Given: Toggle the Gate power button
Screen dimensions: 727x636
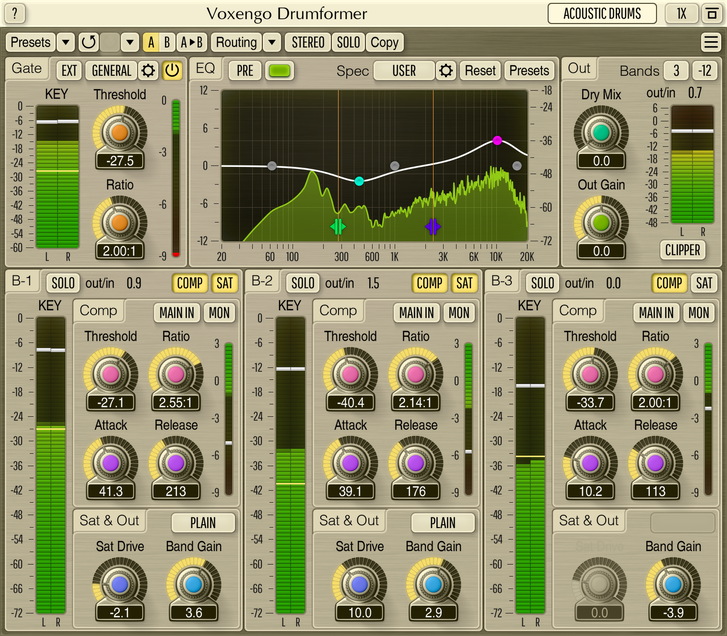Looking at the screenshot, I should tap(172, 70).
